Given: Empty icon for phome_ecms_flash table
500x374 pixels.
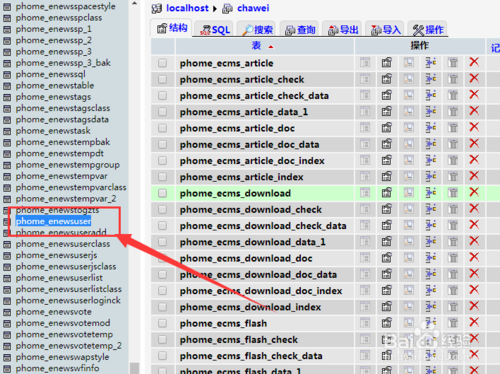Looking at the screenshot, I should coord(453,323).
